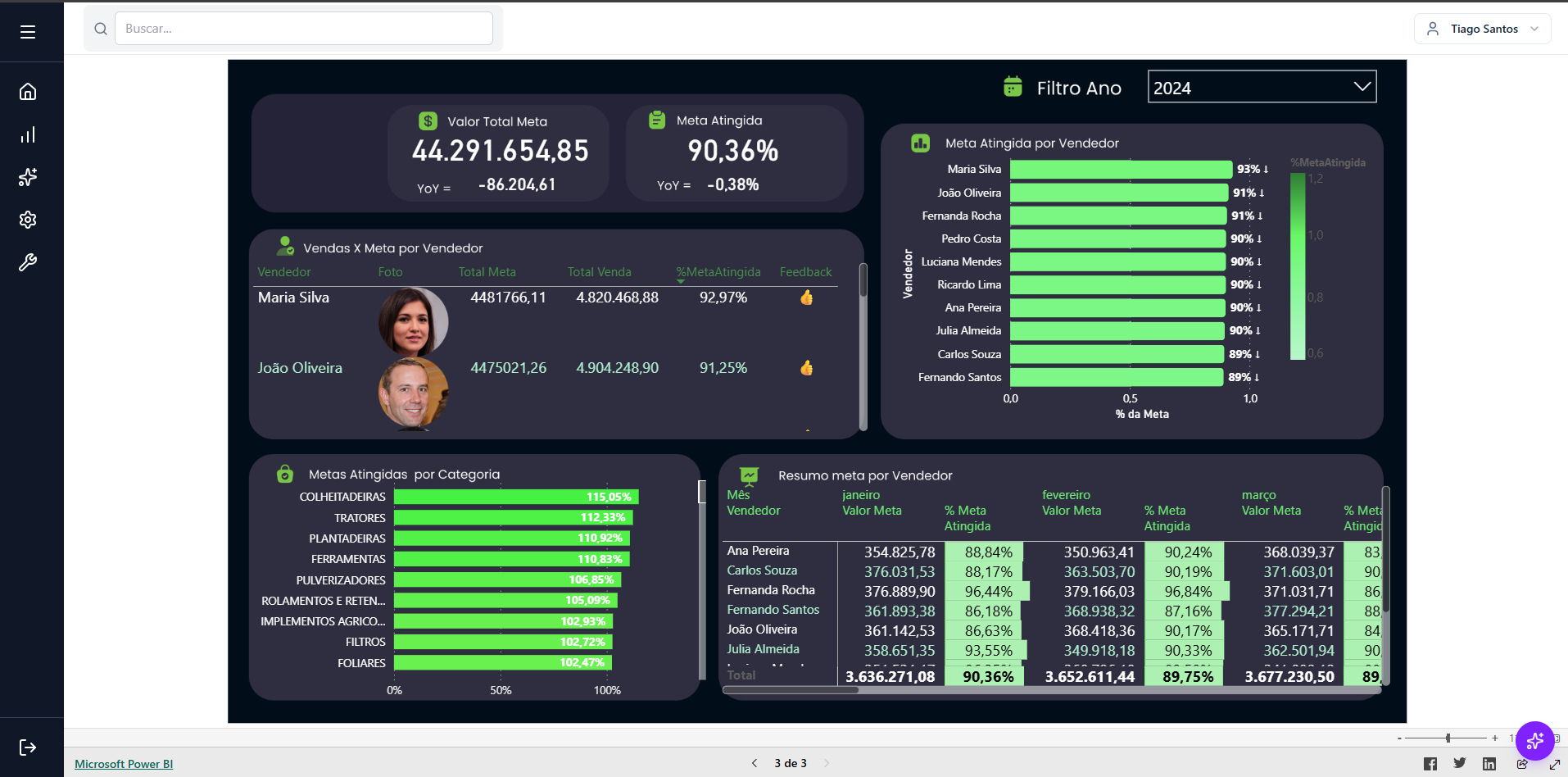Screen dimensions: 1568x777
Task: Click the janeiro month column header
Action: (x=861, y=495)
